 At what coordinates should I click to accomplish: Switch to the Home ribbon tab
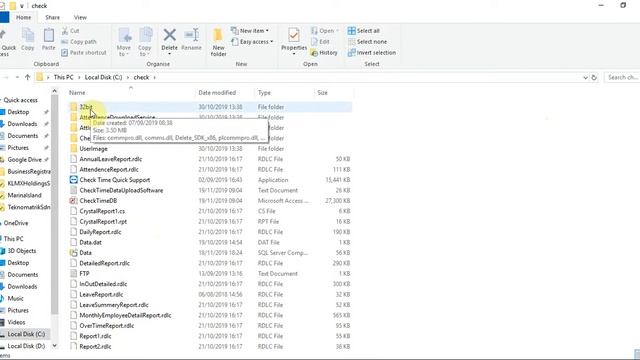[23, 18]
